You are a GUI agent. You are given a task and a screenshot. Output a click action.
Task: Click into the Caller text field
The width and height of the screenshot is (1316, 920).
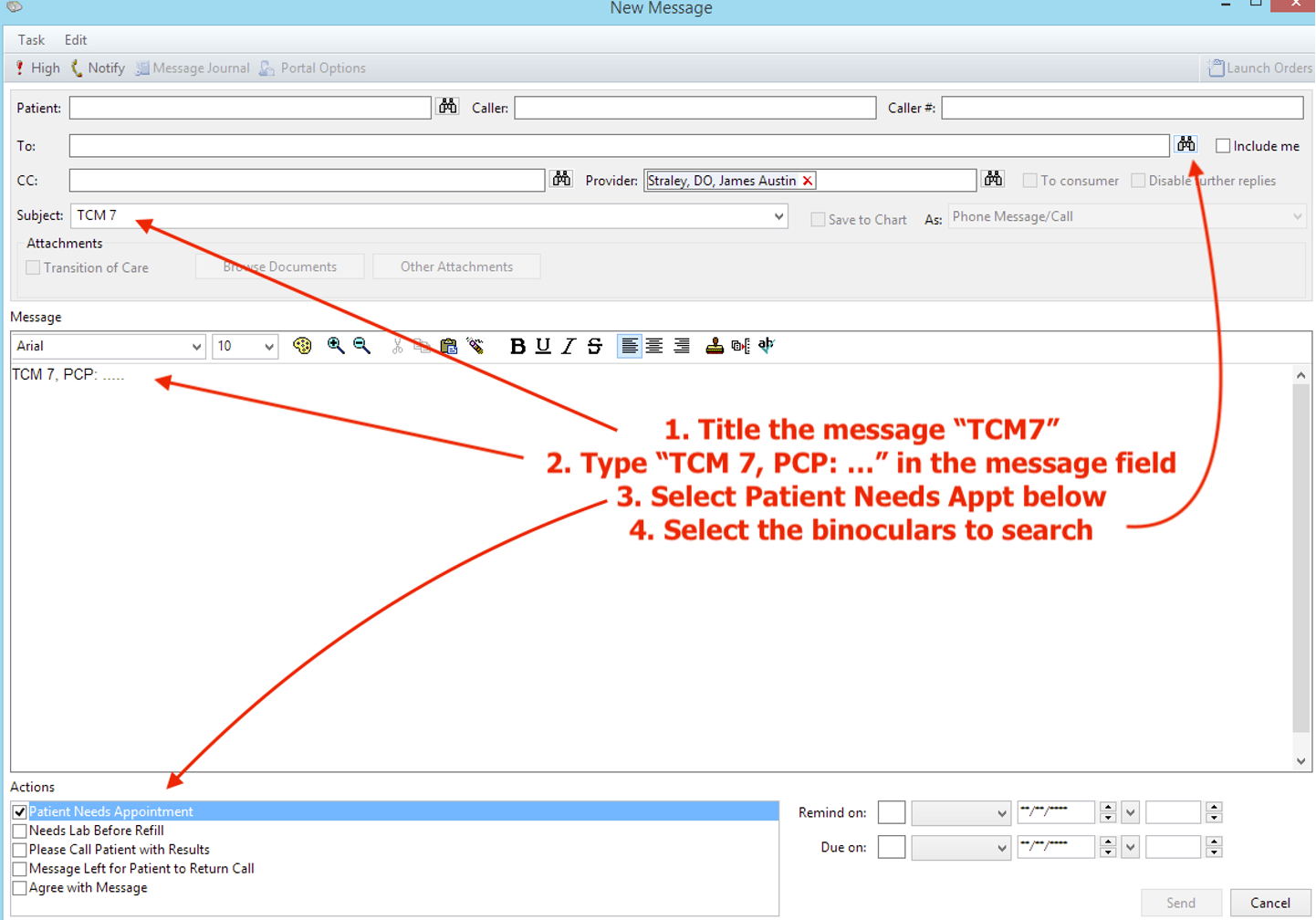tap(695, 108)
